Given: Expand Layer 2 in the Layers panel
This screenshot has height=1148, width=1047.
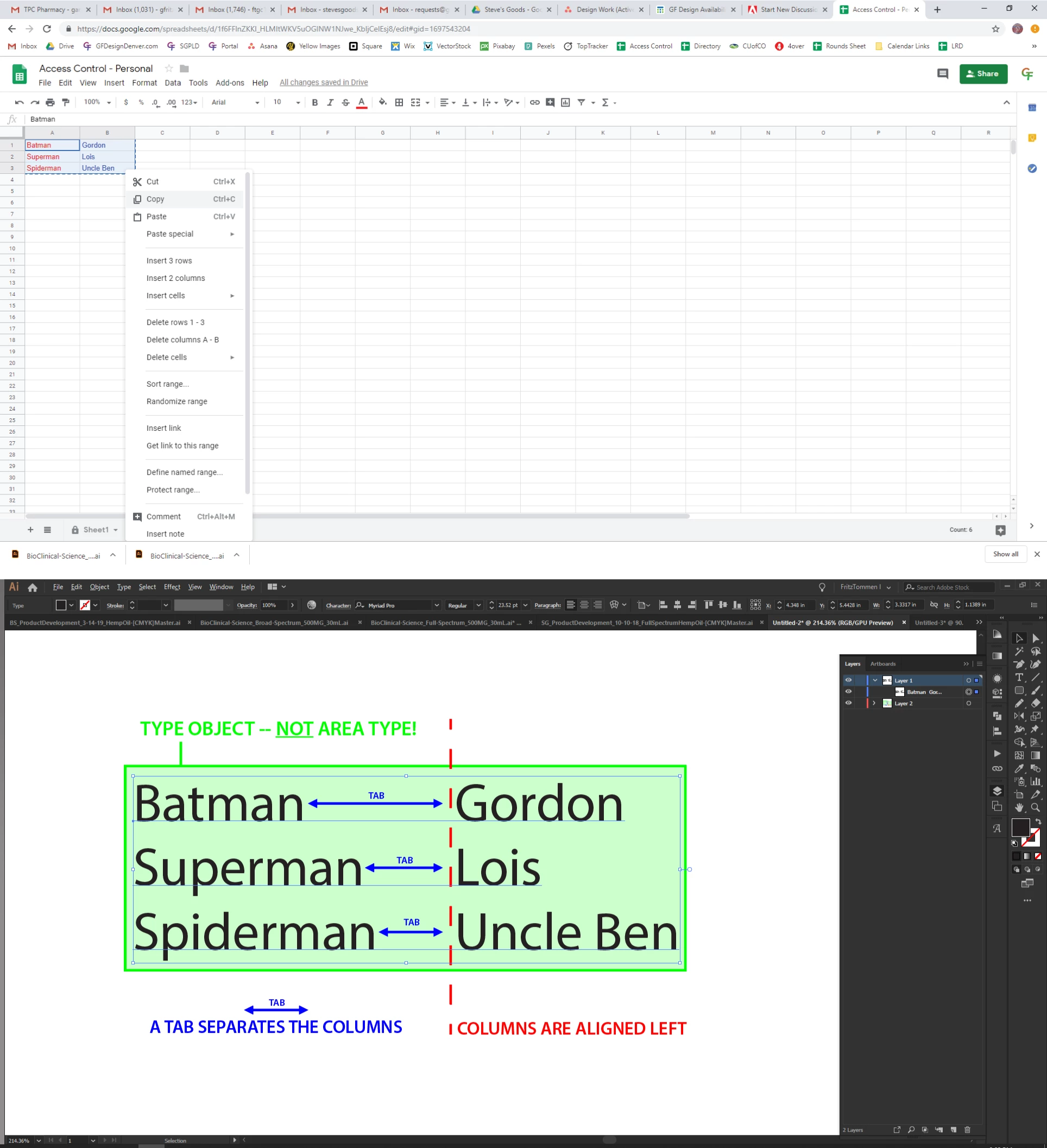Looking at the screenshot, I should (x=874, y=703).
